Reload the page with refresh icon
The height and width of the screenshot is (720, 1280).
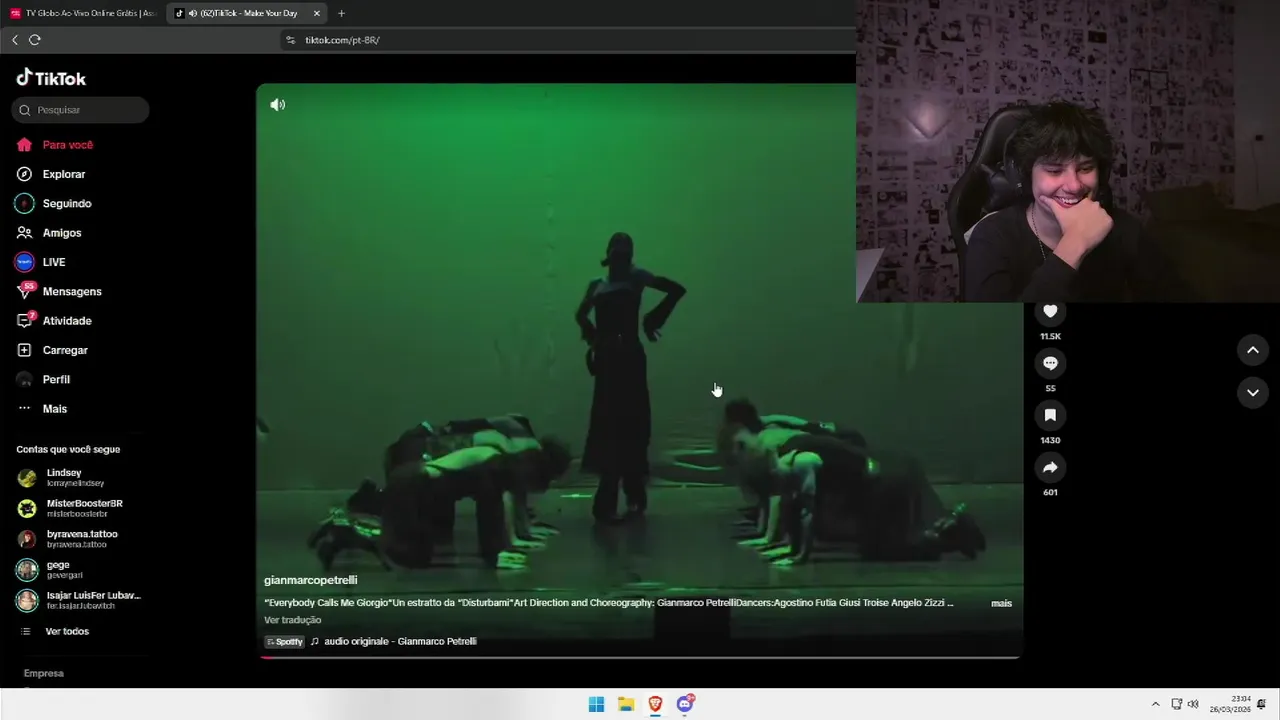pos(35,40)
